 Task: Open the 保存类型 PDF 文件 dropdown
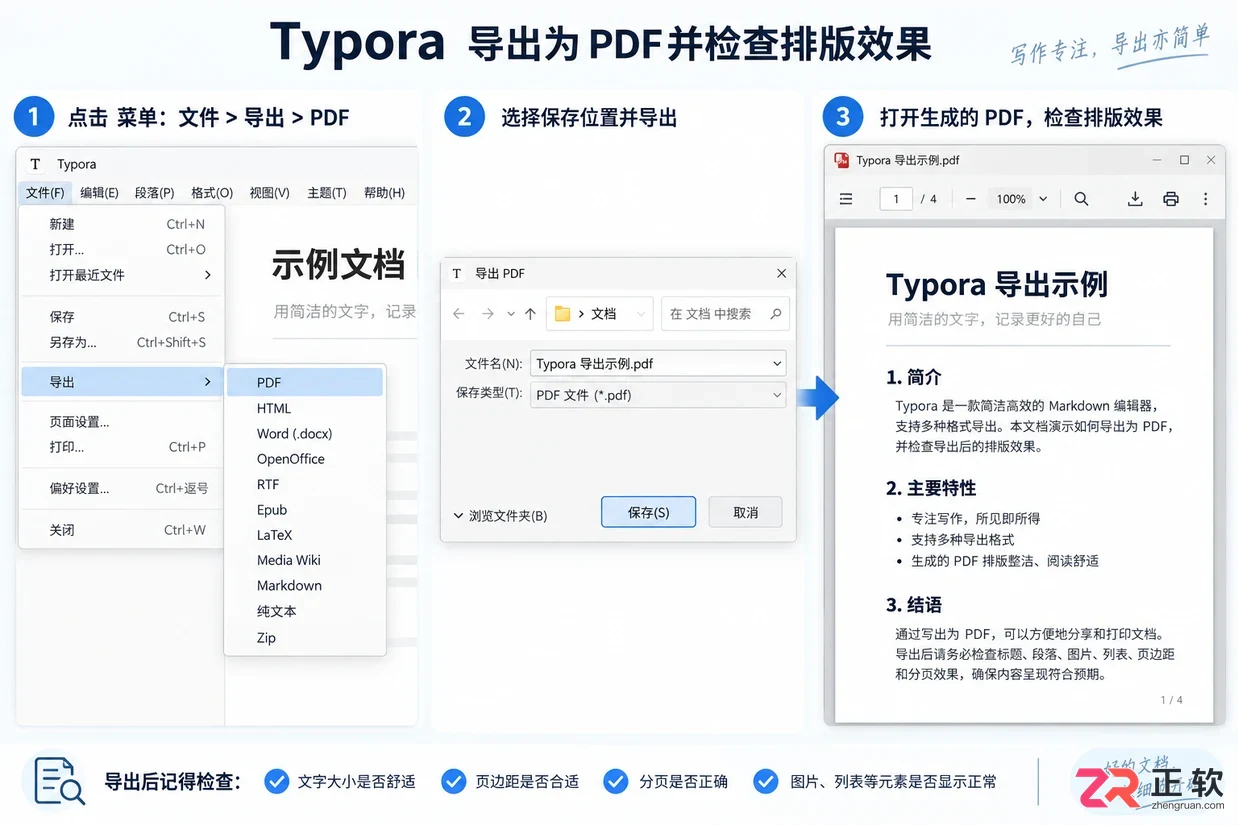pyautogui.click(x=658, y=395)
